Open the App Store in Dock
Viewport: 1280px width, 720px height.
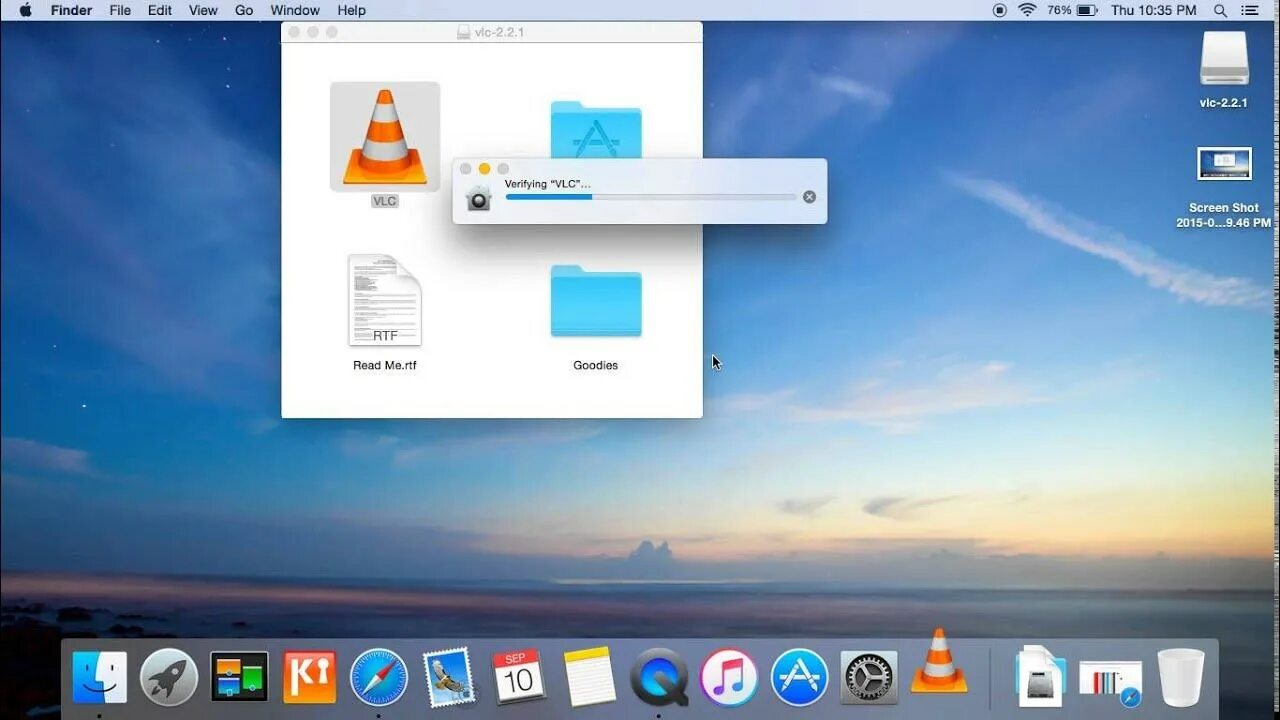[x=799, y=678]
